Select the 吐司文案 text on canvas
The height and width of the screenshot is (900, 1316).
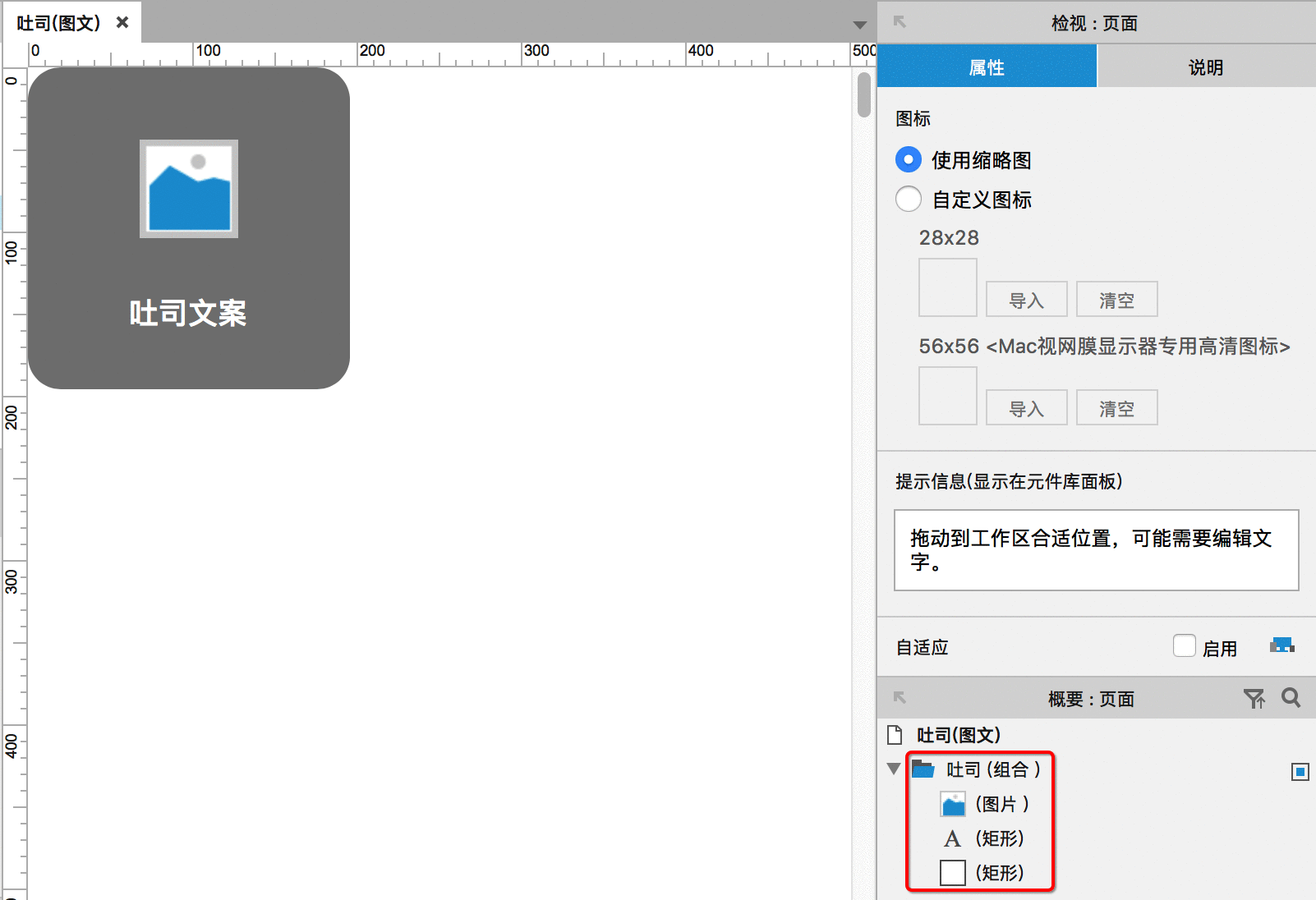click(188, 313)
